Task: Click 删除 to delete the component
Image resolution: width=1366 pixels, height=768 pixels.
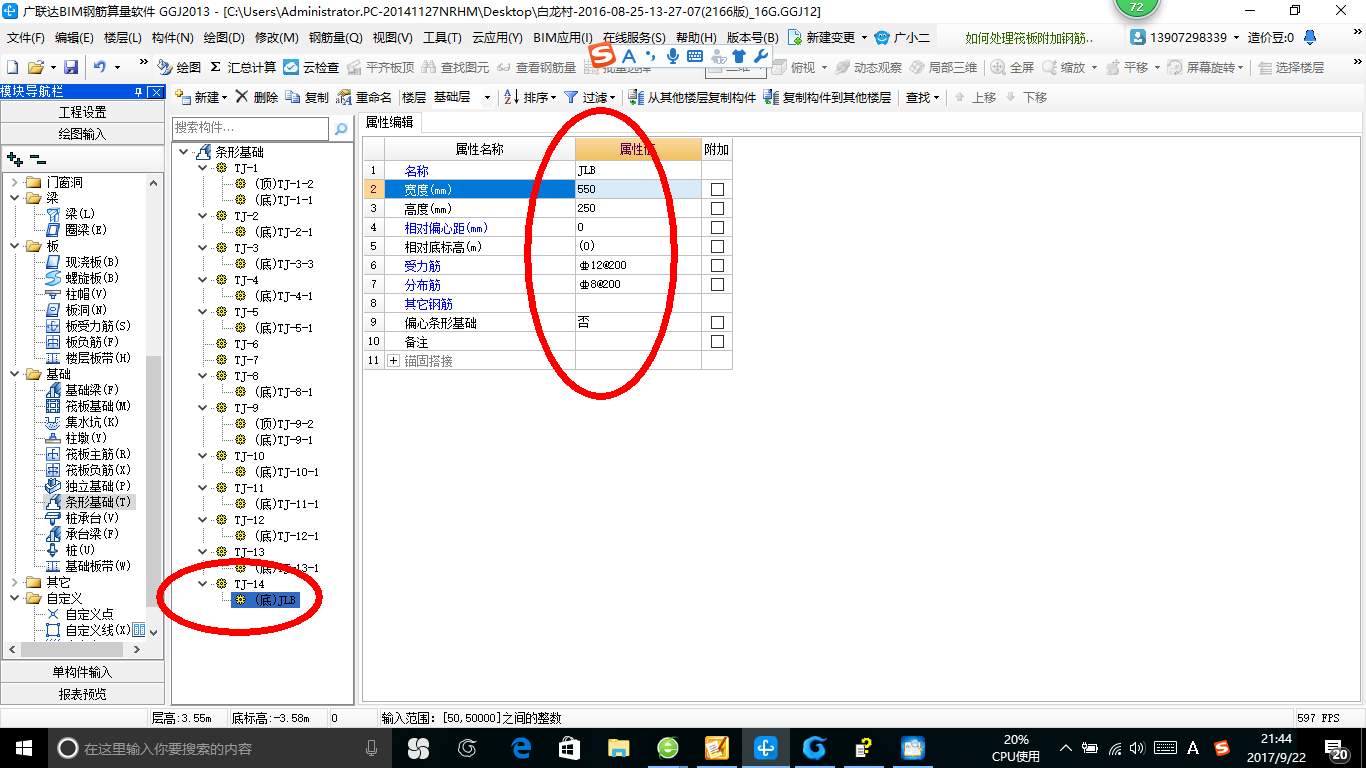Action: click(x=258, y=97)
